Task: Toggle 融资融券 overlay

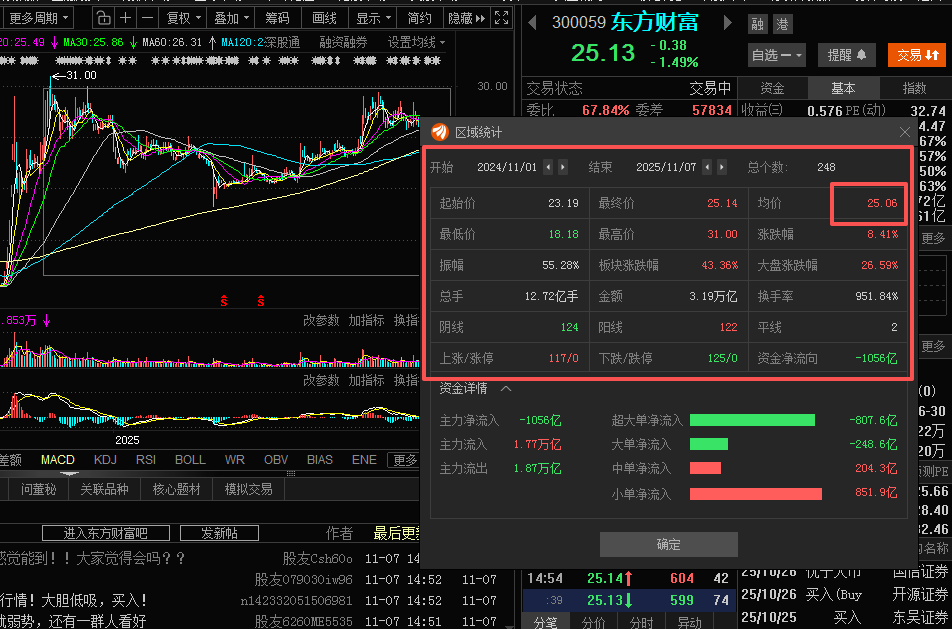Action: (344, 42)
